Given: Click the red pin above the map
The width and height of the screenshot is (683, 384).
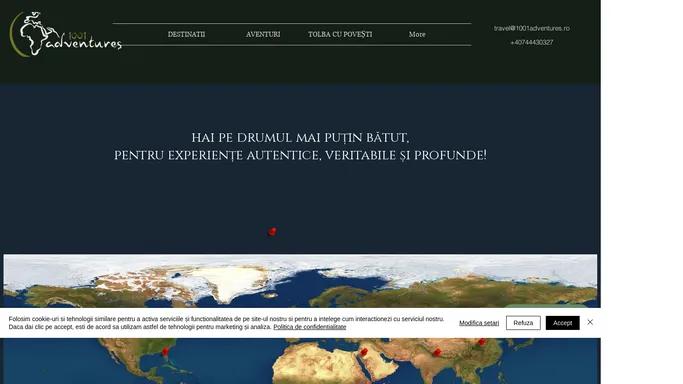Looking at the screenshot, I should pyautogui.click(x=272, y=231).
